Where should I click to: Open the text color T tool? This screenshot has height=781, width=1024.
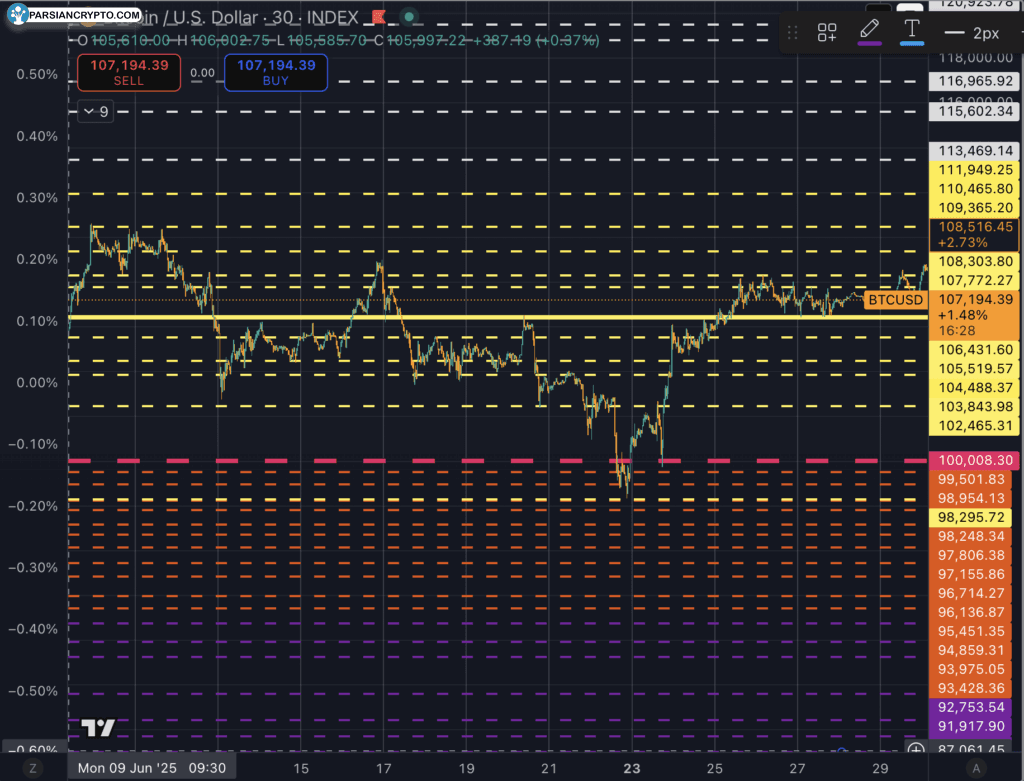click(912, 31)
